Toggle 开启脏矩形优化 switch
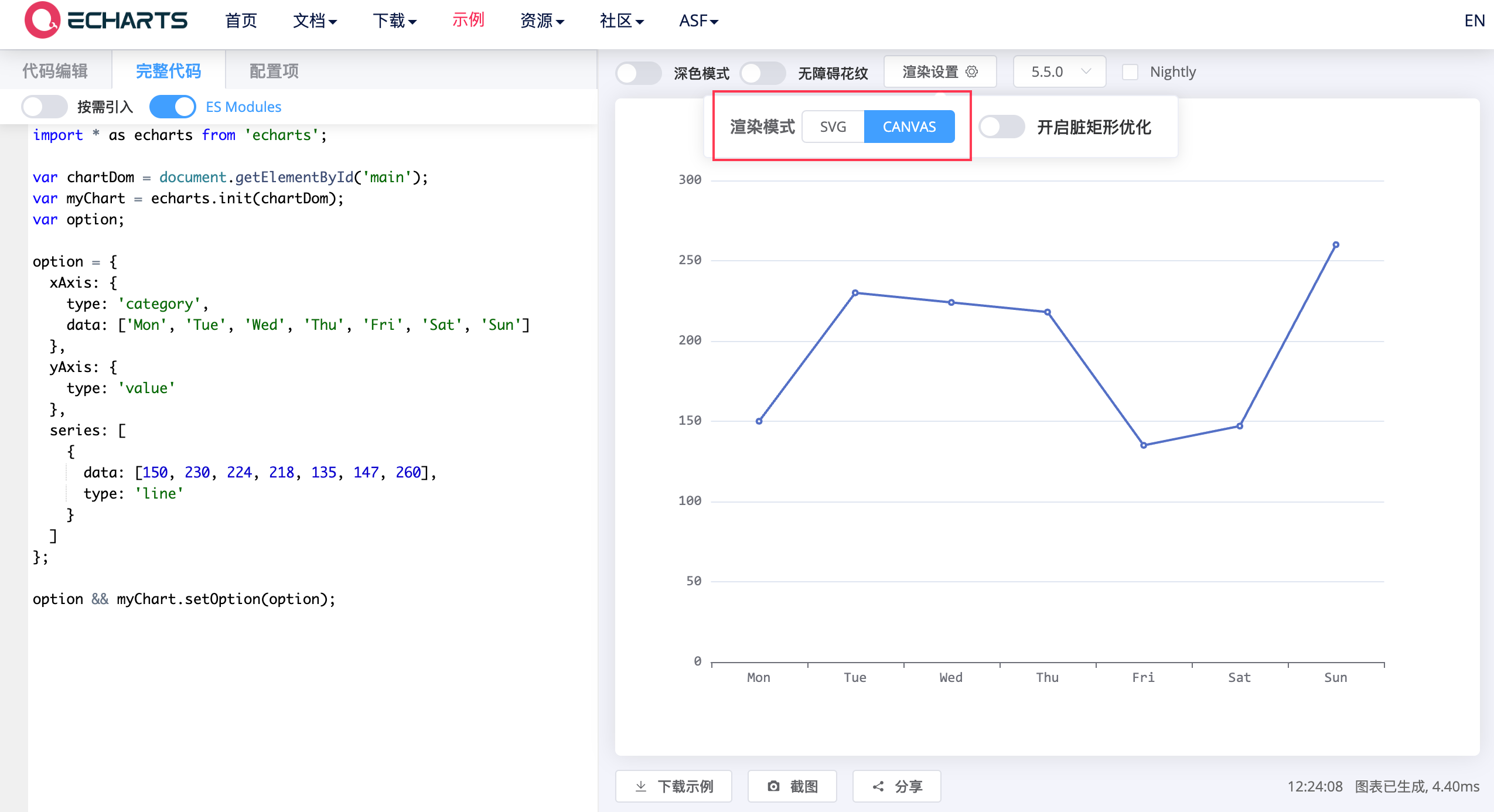Viewport: 1494px width, 812px height. click(1002, 127)
